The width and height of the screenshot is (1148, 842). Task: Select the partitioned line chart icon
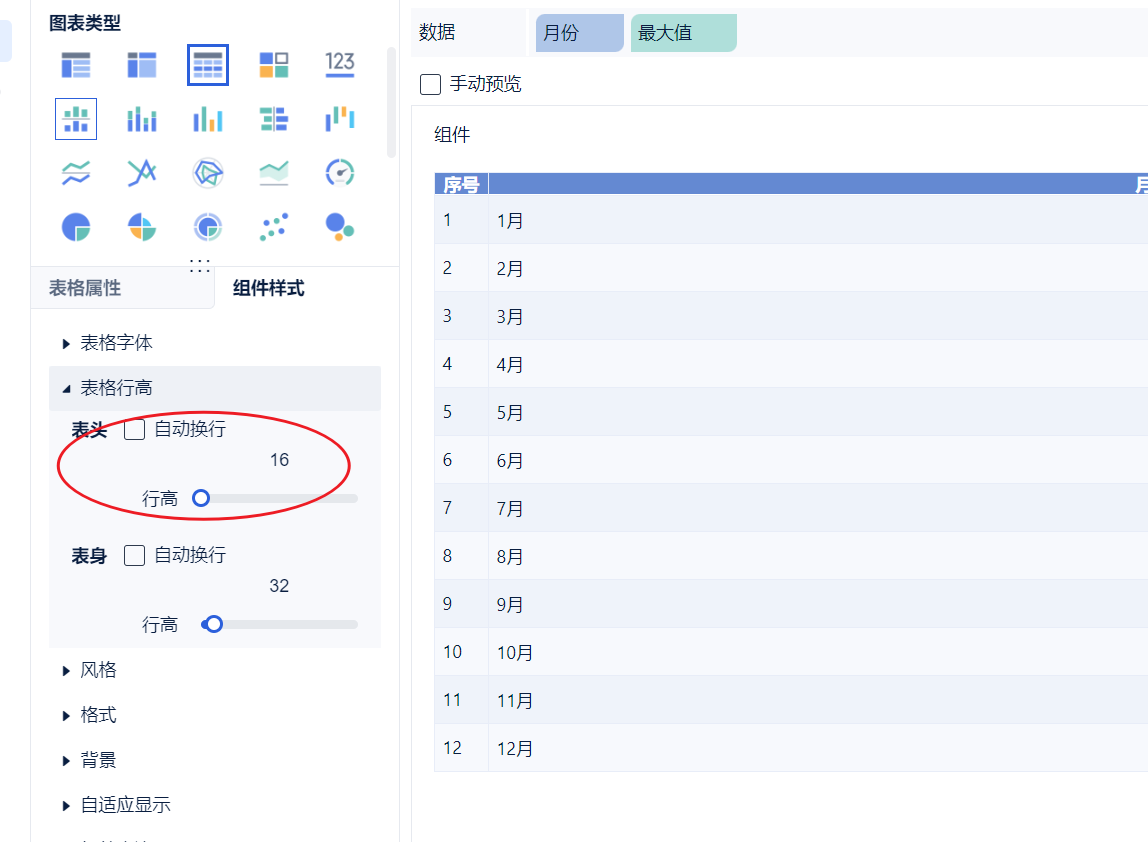(76, 174)
